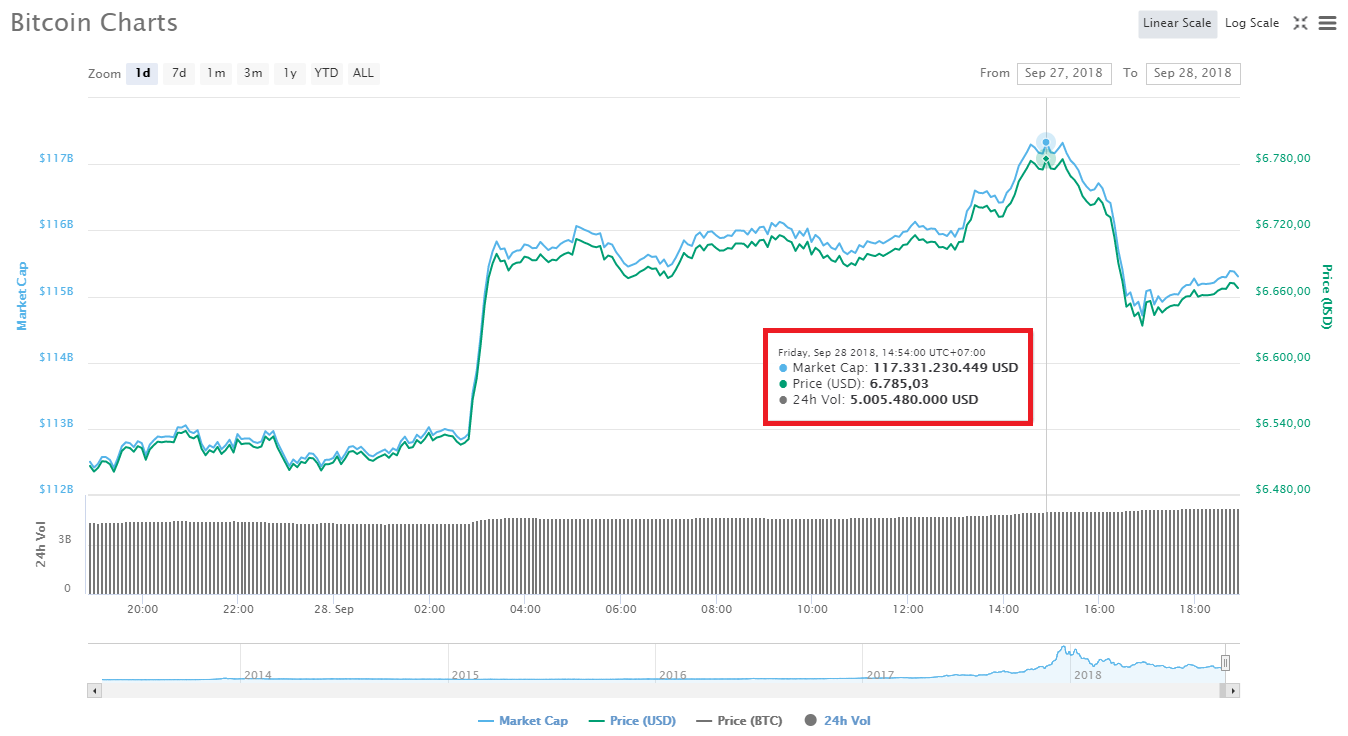Image resolution: width=1348 pixels, height=736 pixels.
Task: Click the $112B axis label
Action: pos(57,489)
